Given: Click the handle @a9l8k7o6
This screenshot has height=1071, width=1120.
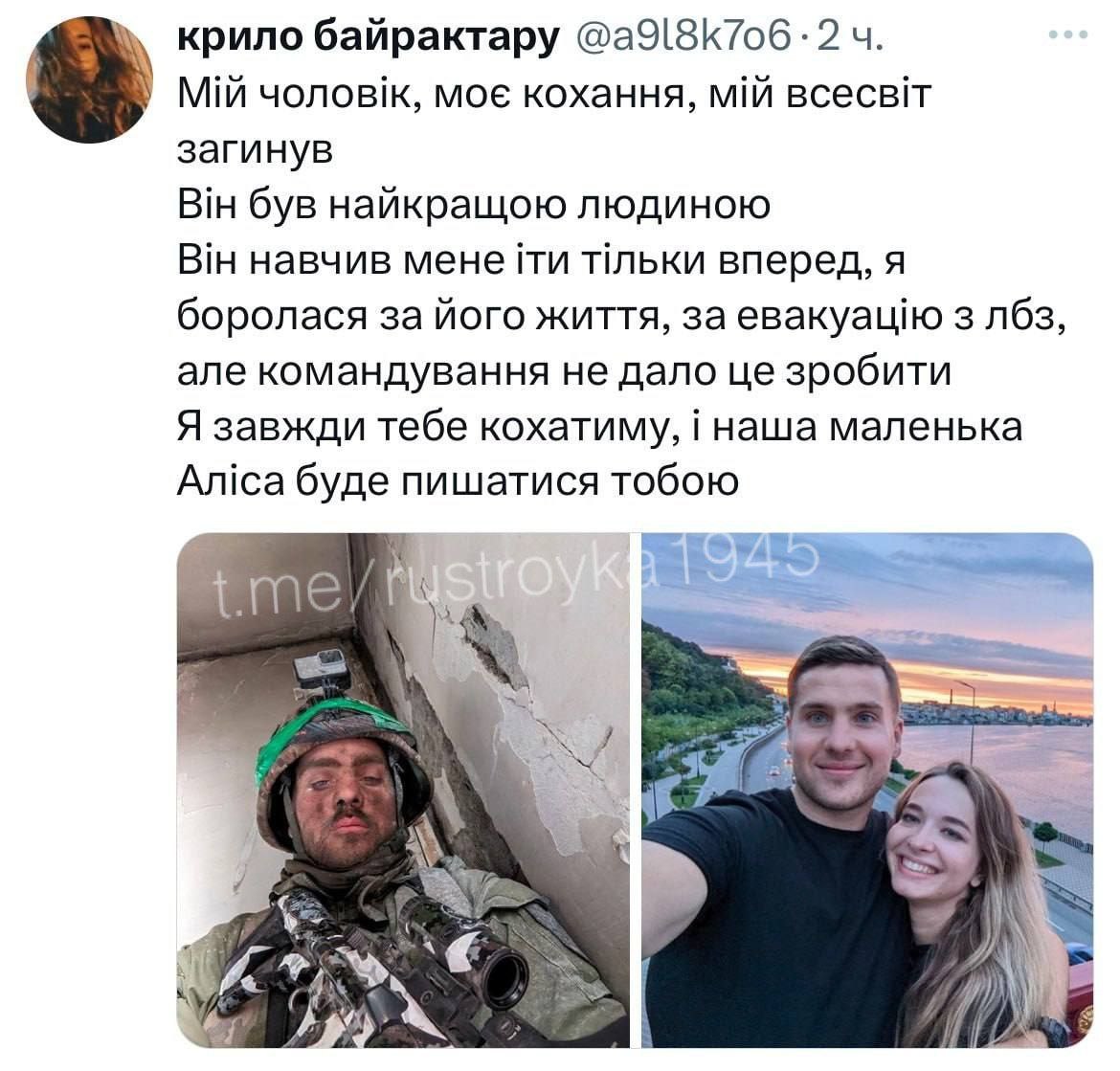Looking at the screenshot, I should click(x=683, y=35).
